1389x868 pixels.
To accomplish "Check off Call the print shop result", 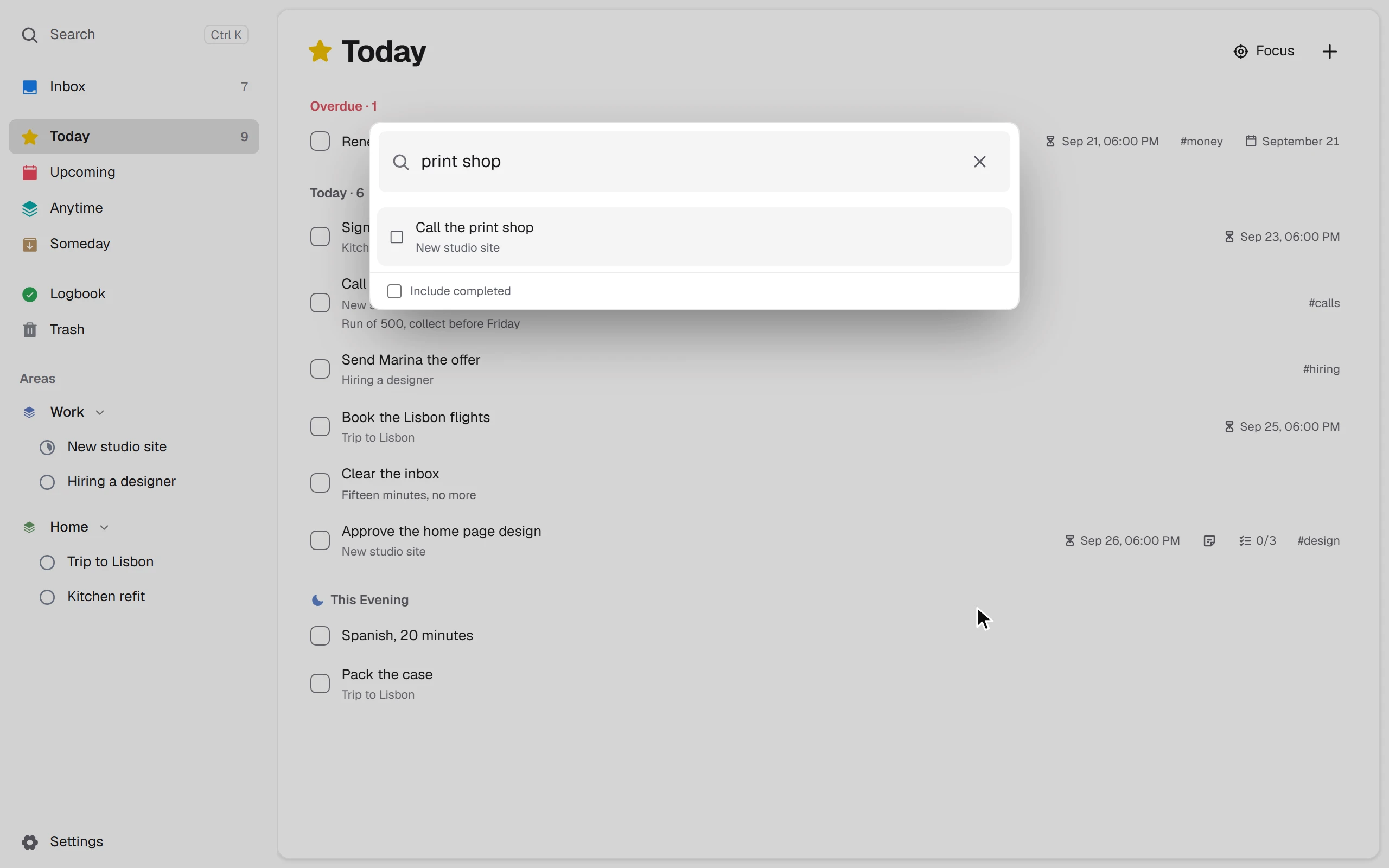I will 397,237.
